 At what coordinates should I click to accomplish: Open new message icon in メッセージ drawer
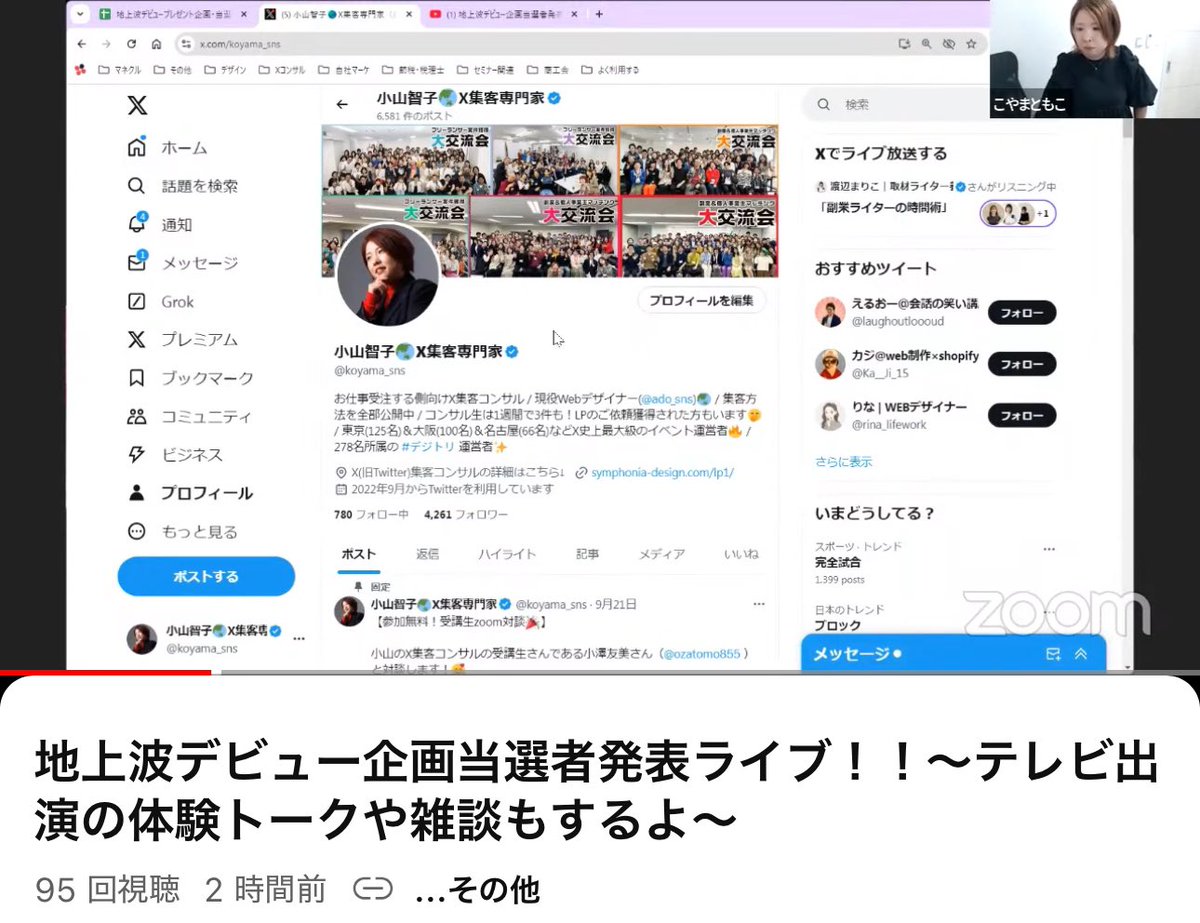click(x=1053, y=654)
